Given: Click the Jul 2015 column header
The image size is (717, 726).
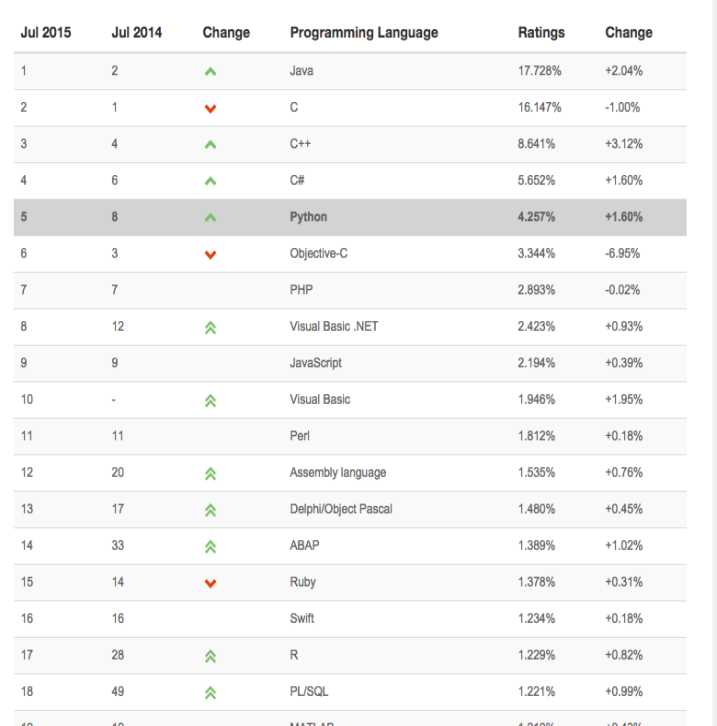Looking at the screenshot, I should tap(46, 32).
